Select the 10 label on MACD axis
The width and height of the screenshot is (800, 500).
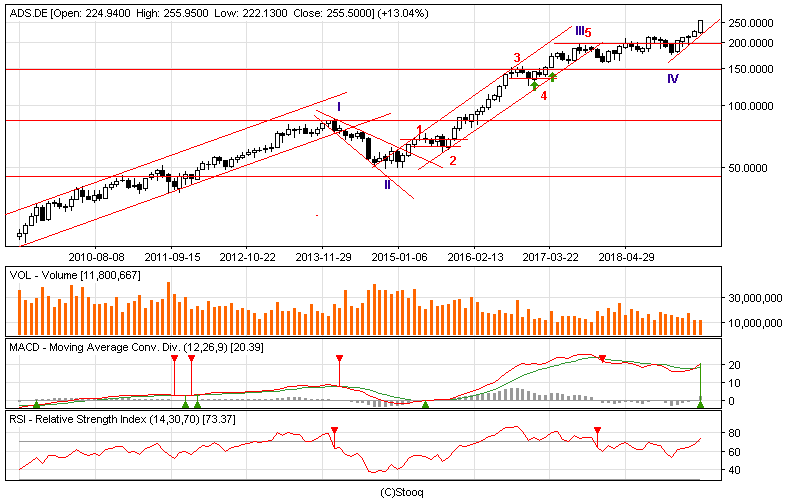click(x=734, y=383)
